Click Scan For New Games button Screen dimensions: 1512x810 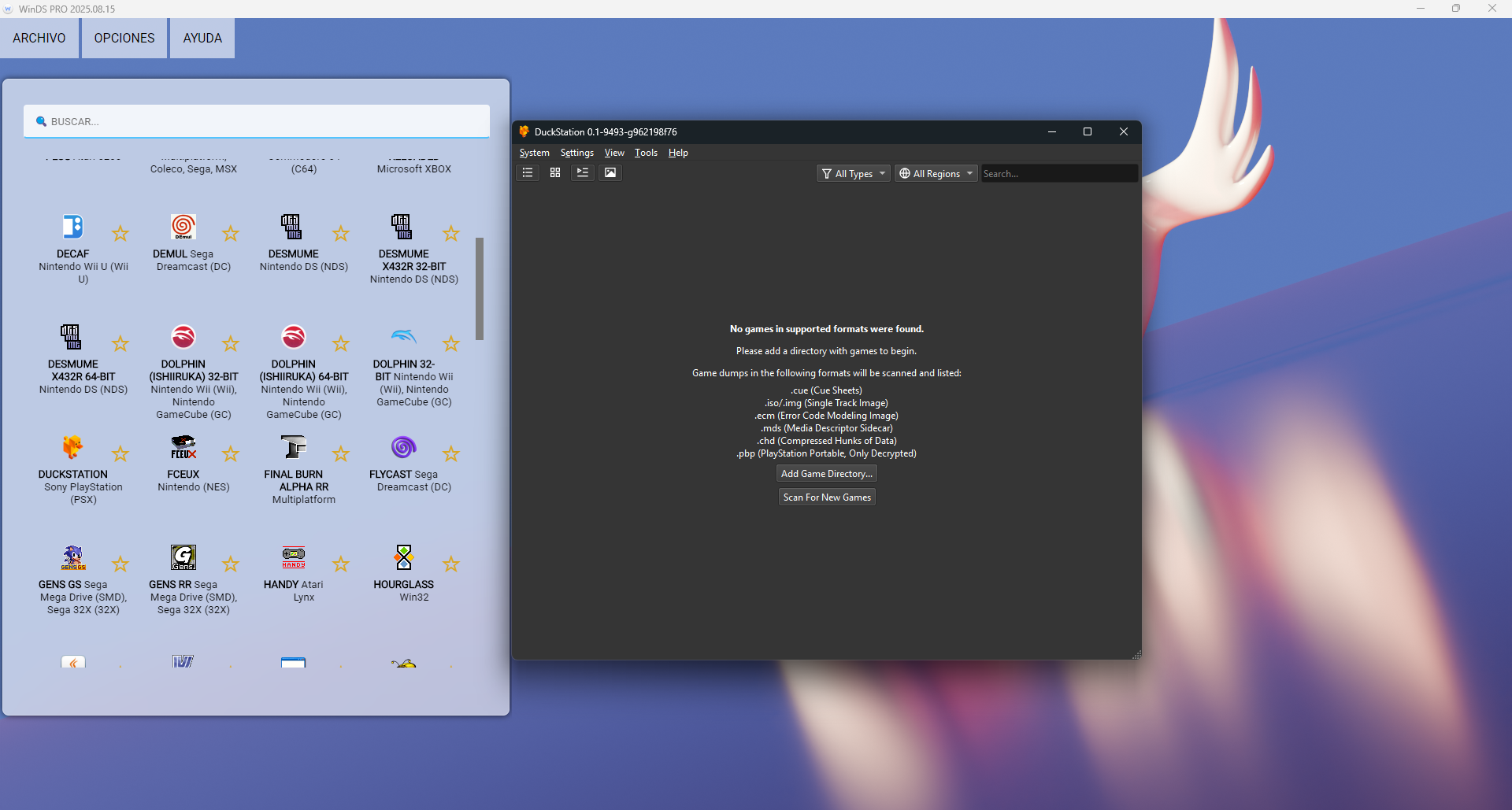[x=827, y=497]
